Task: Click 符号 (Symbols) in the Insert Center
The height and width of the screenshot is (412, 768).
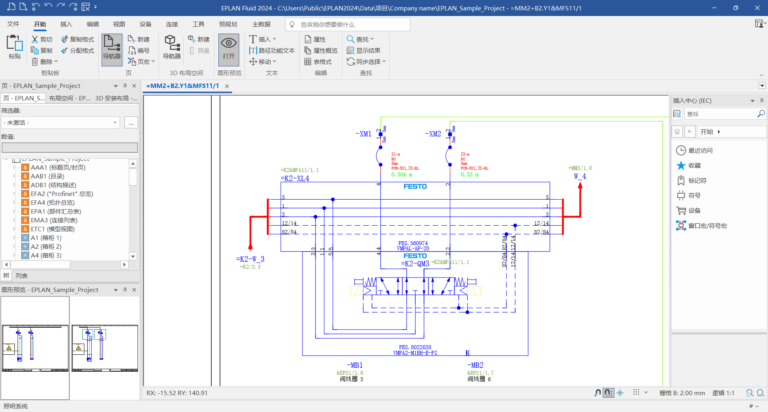Action: pos(689,195)
